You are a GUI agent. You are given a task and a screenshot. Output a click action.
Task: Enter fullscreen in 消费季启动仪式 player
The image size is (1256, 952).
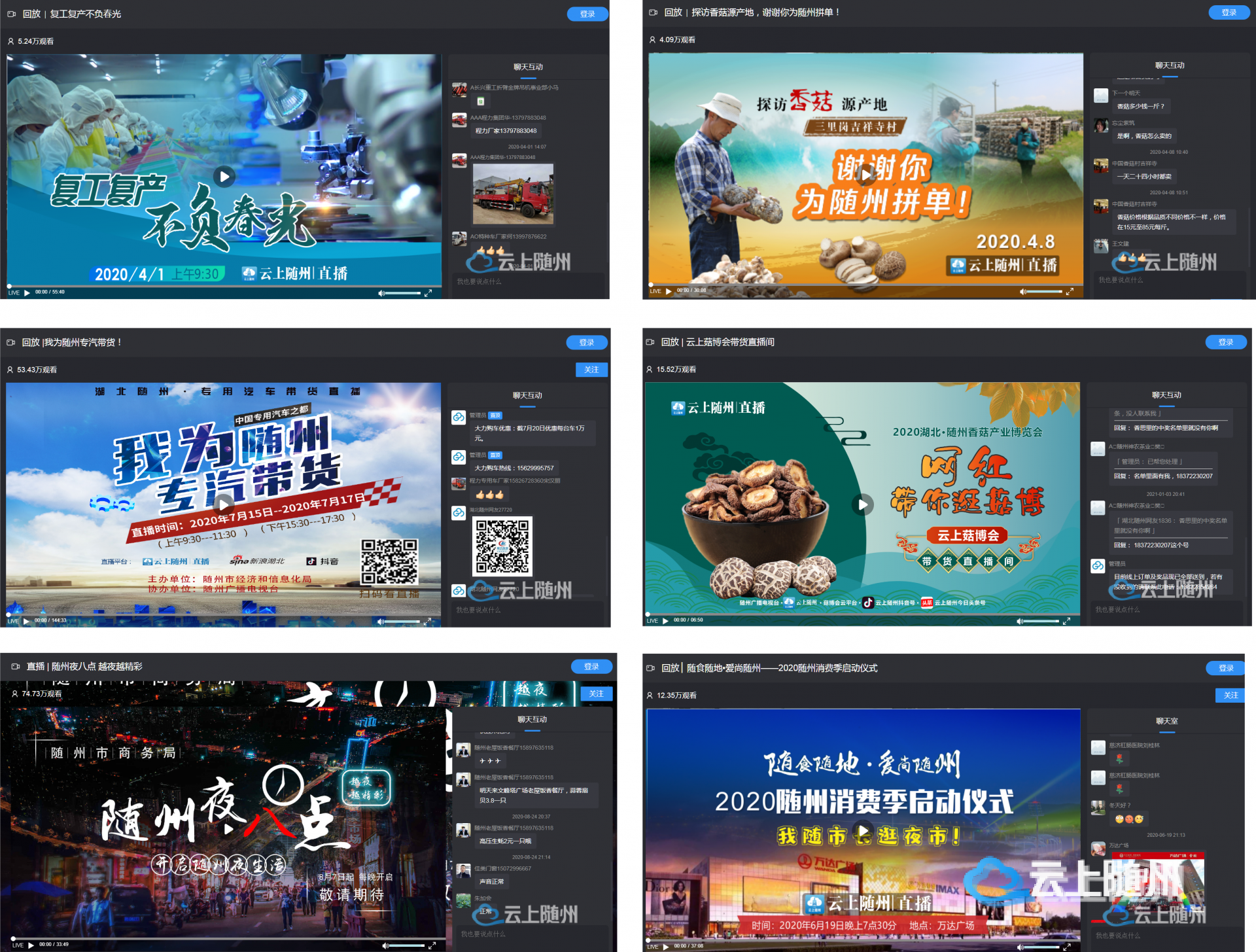[x=1067, y=947]
